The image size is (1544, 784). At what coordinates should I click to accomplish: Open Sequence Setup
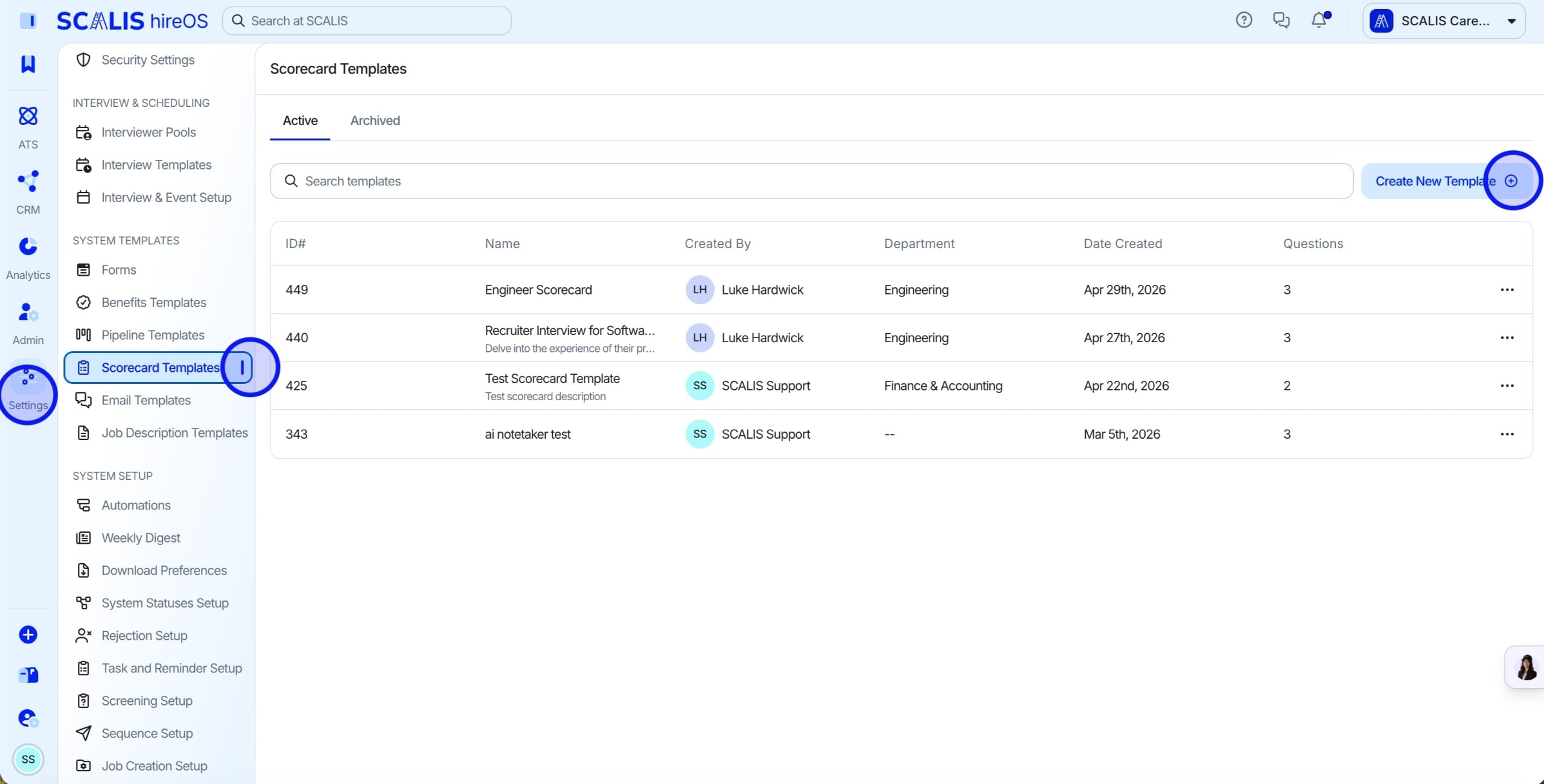147,733
